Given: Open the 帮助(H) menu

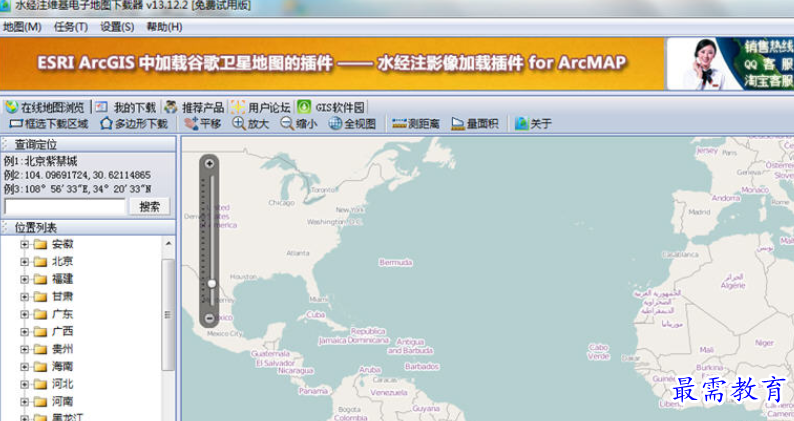Looking at the screenshot, I should (164, 27).
